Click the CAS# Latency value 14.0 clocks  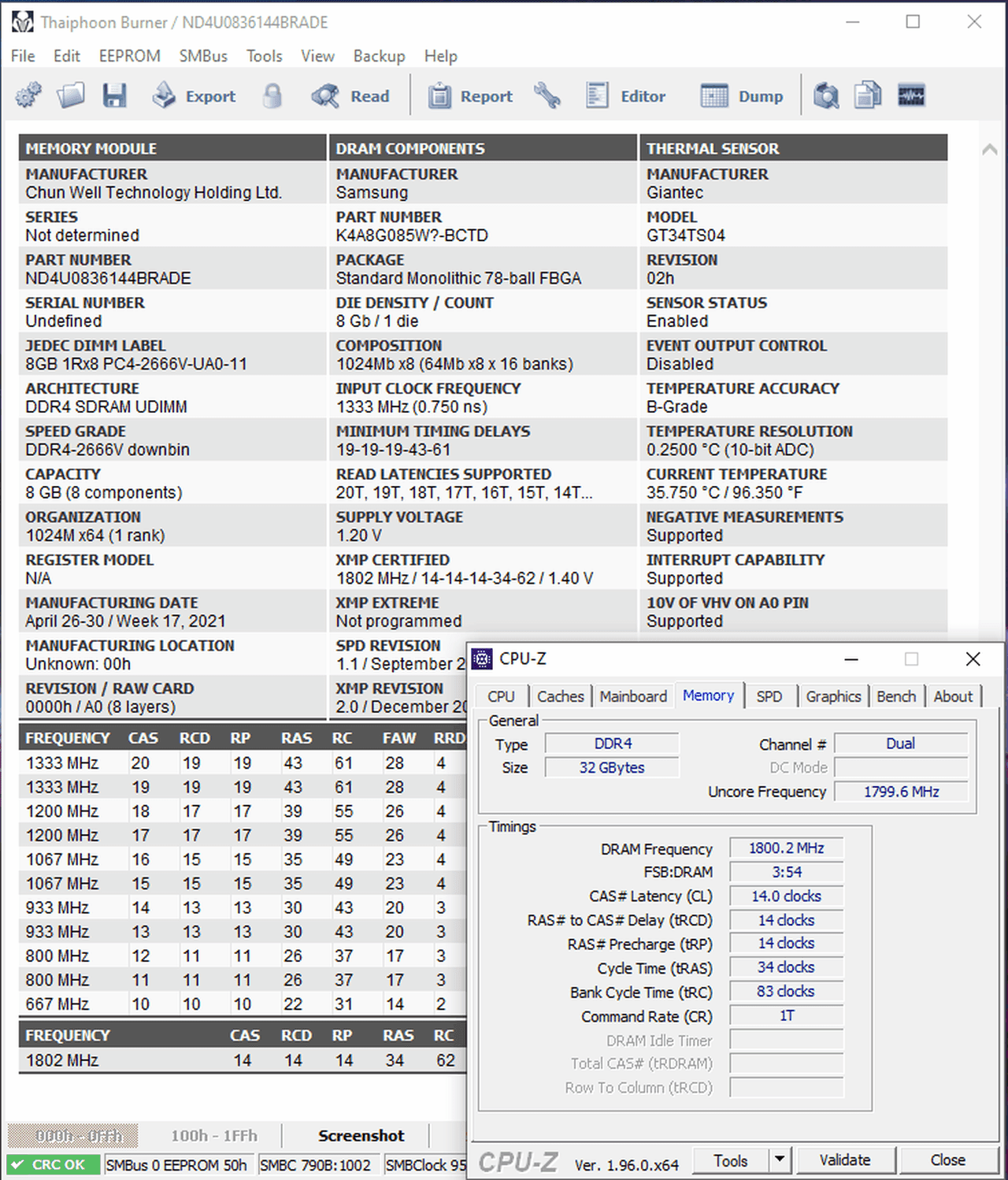pyautogui.click(x=786, y=896)
